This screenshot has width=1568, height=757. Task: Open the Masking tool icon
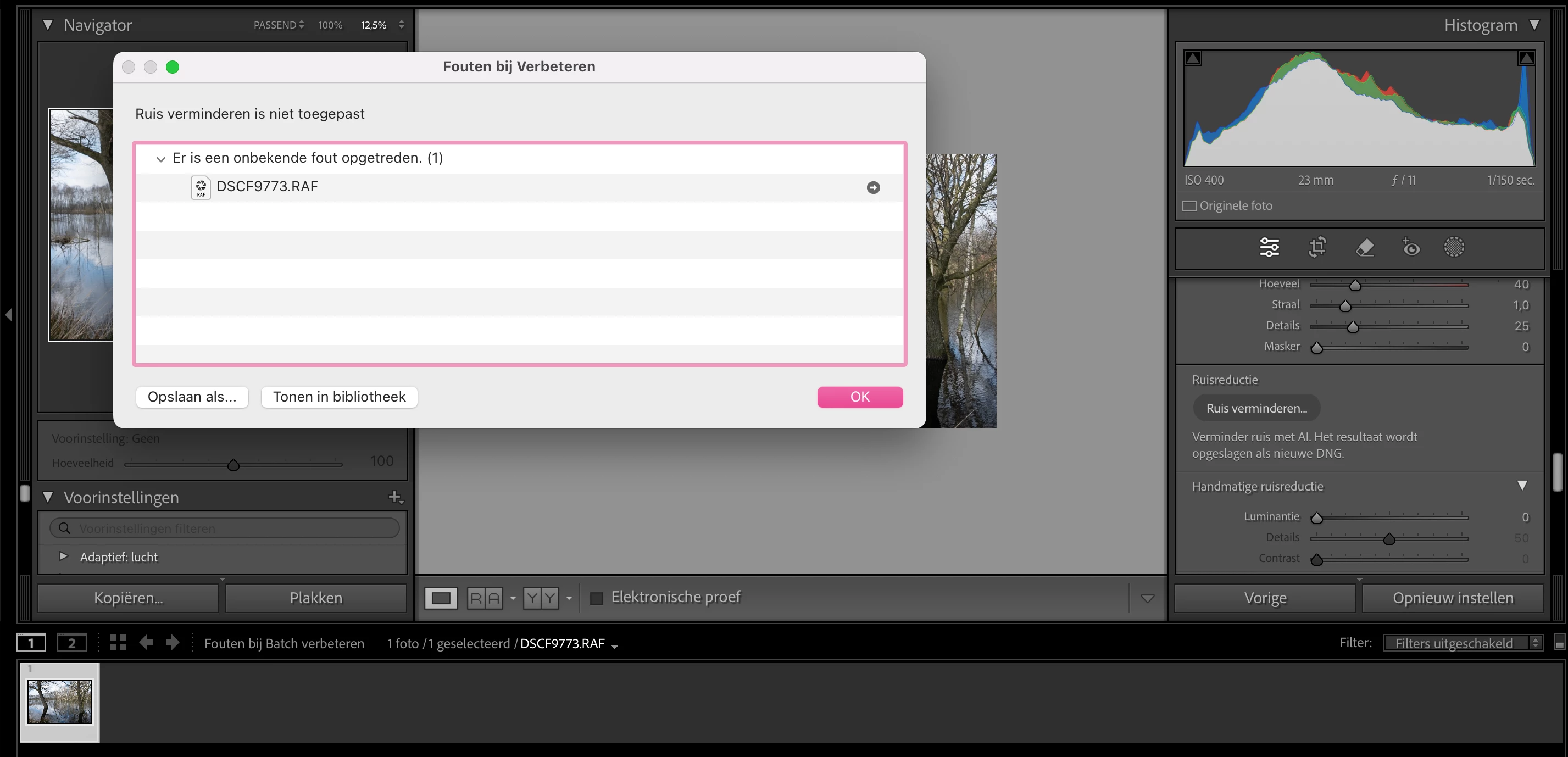(1454, 247)
